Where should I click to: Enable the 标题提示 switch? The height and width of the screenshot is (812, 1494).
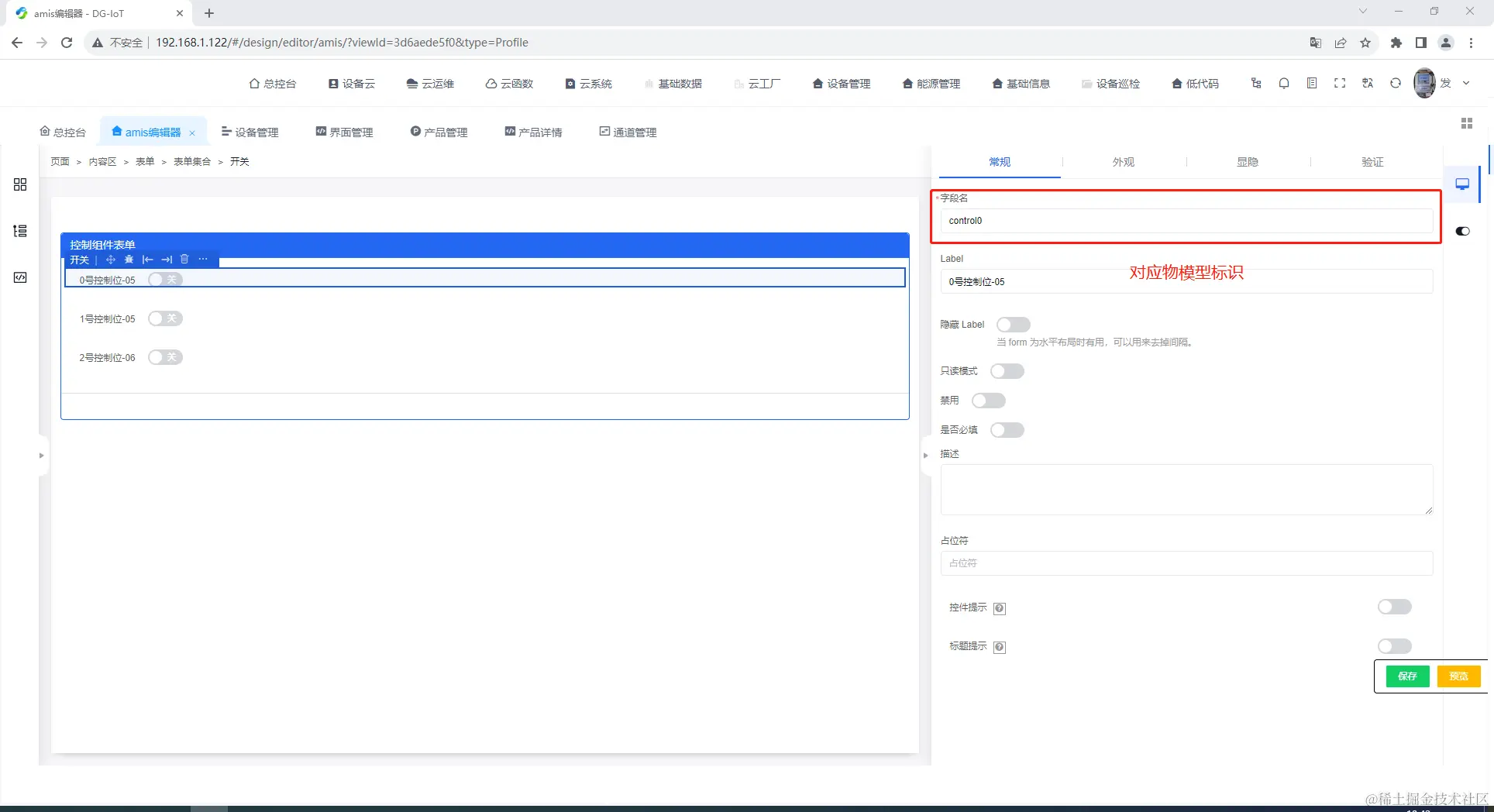point(1395,645)
